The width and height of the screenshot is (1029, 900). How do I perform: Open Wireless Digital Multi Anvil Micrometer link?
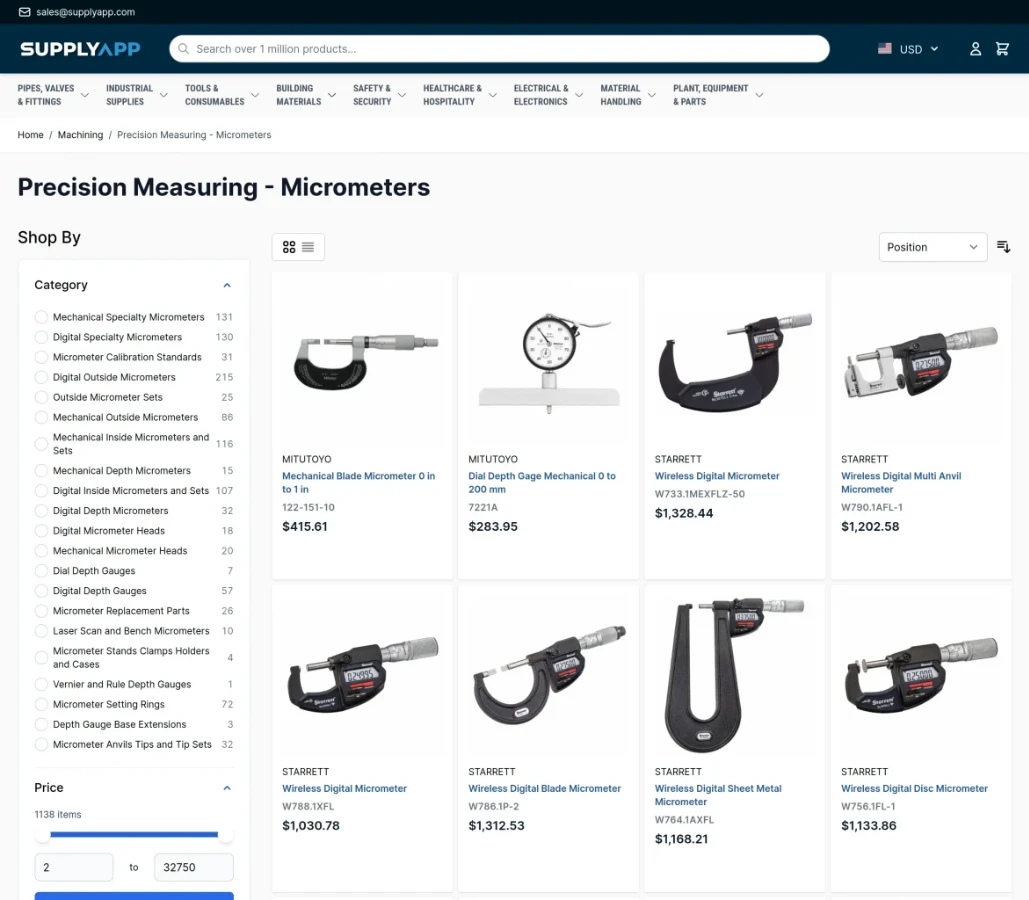tap(901, 482)
